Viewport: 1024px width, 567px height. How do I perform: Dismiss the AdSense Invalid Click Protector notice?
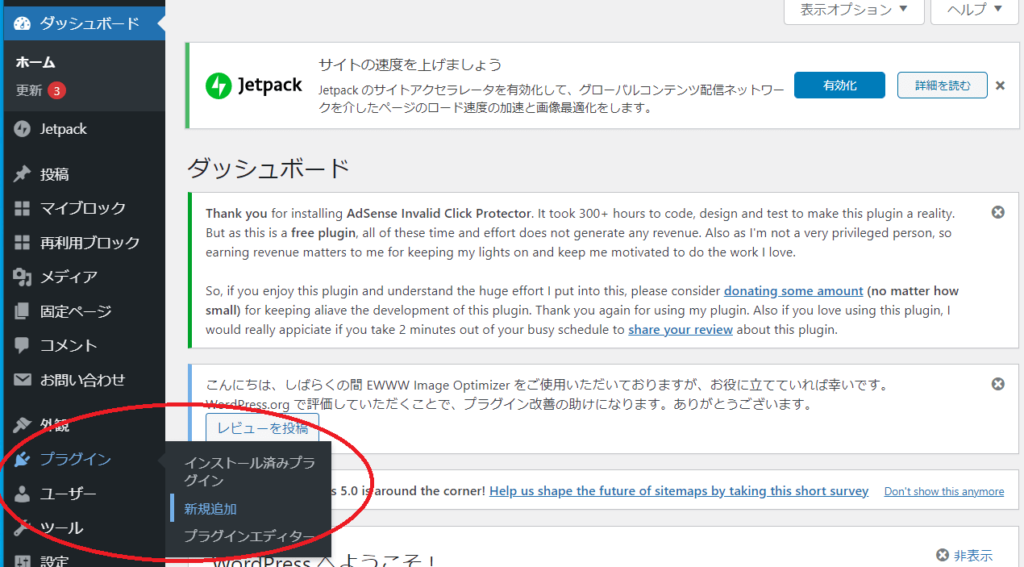tap(998, 212)
